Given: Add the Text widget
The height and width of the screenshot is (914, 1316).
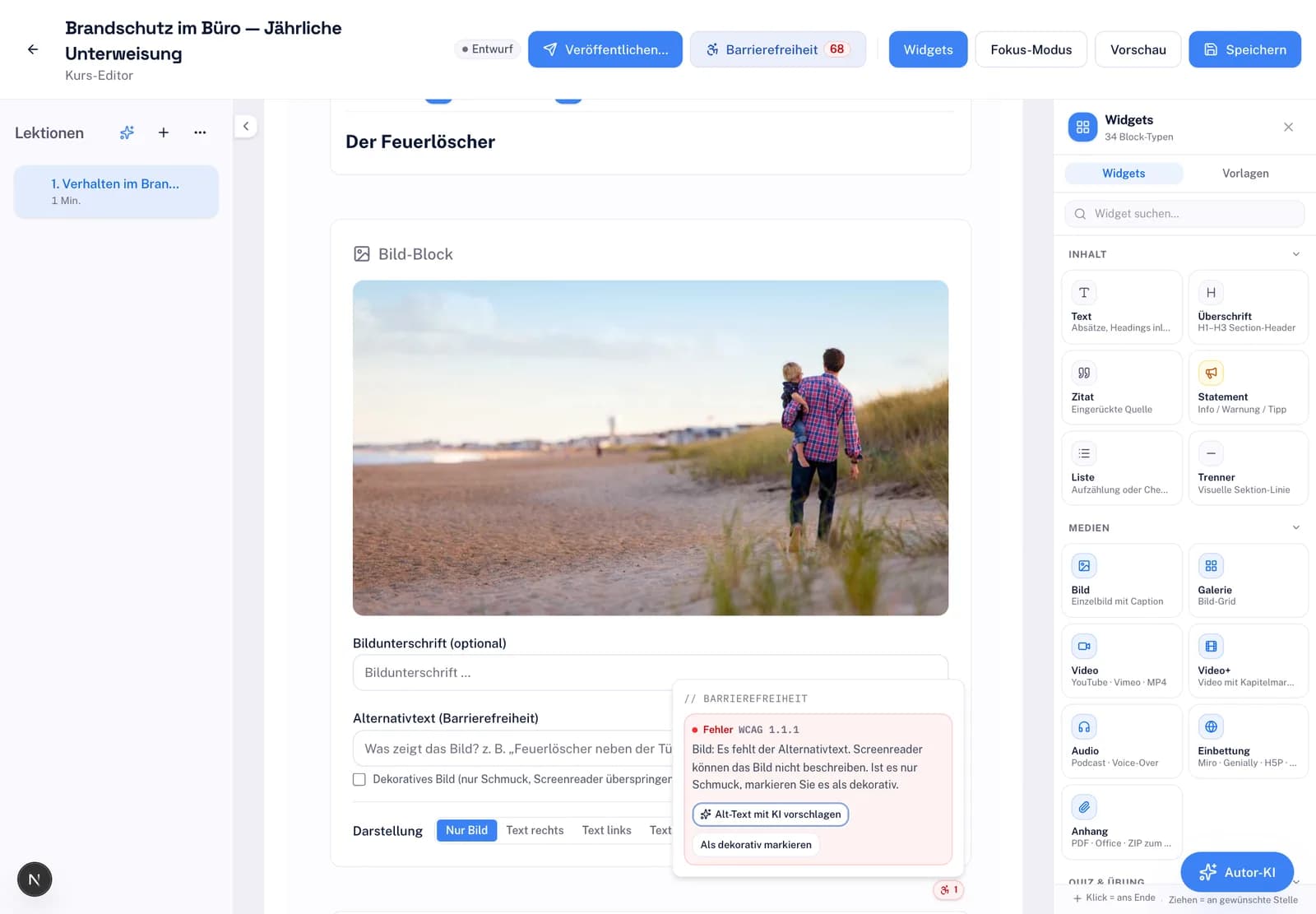Looking at the screenshot, I should coord(1122,307).
